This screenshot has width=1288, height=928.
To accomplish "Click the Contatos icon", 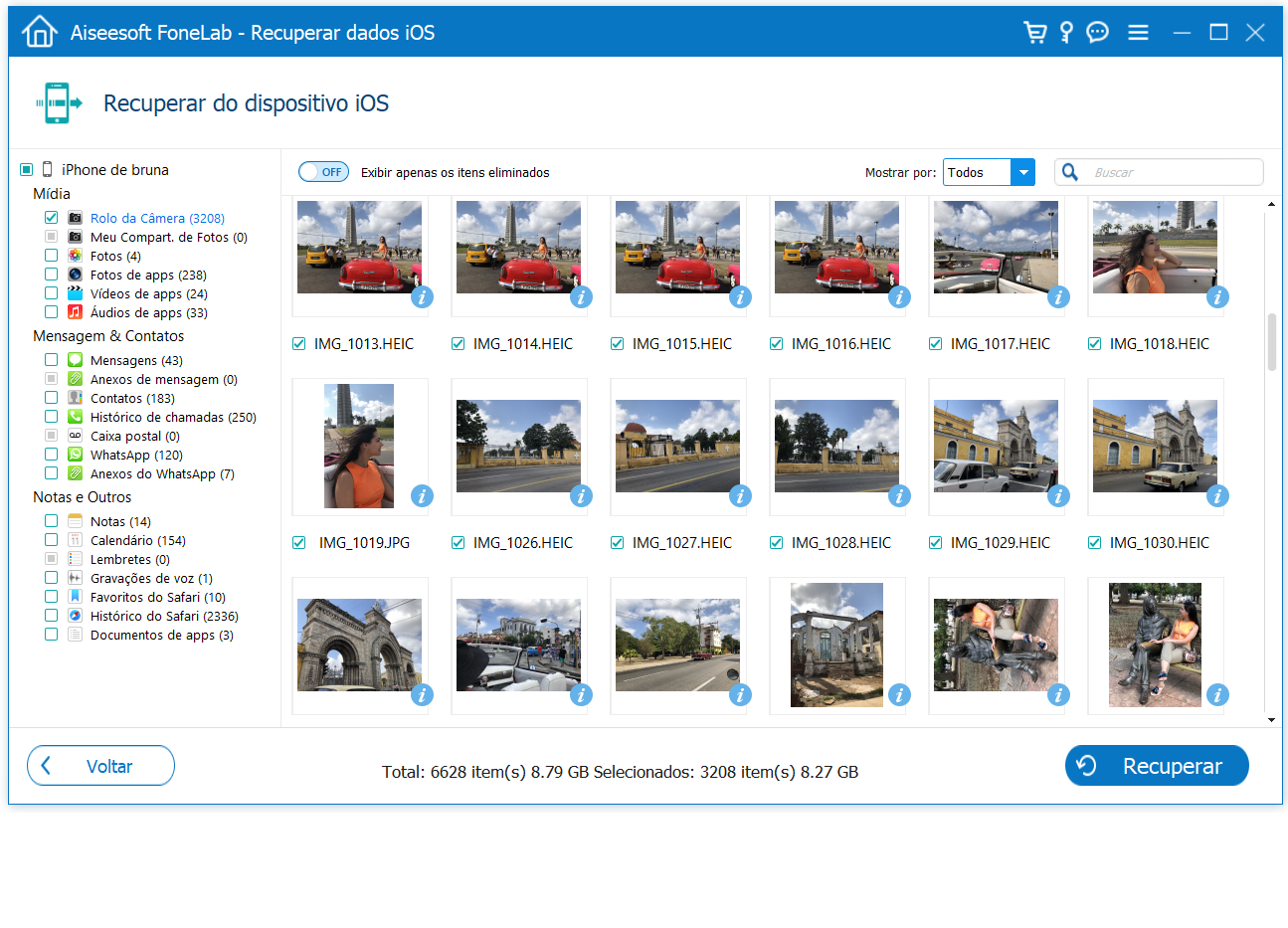I will pos(75,398).
